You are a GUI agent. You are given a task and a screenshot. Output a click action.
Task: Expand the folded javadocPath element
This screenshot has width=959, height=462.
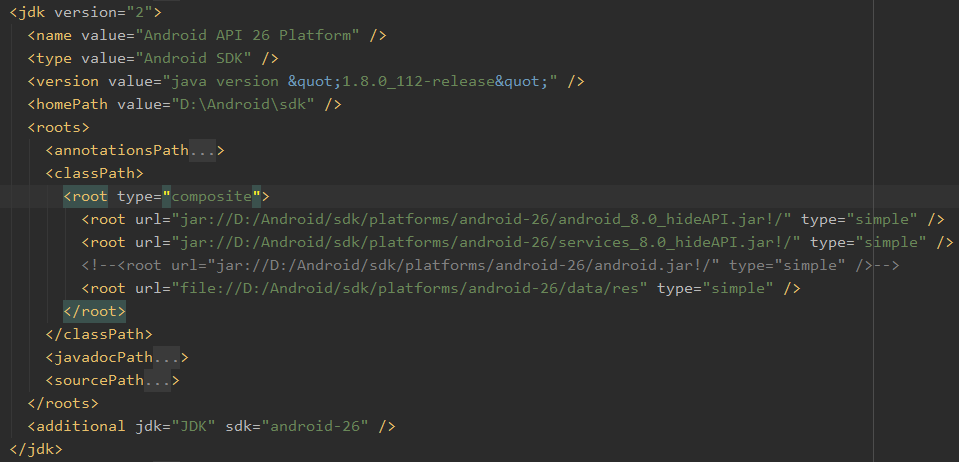[x=167, y=358]
